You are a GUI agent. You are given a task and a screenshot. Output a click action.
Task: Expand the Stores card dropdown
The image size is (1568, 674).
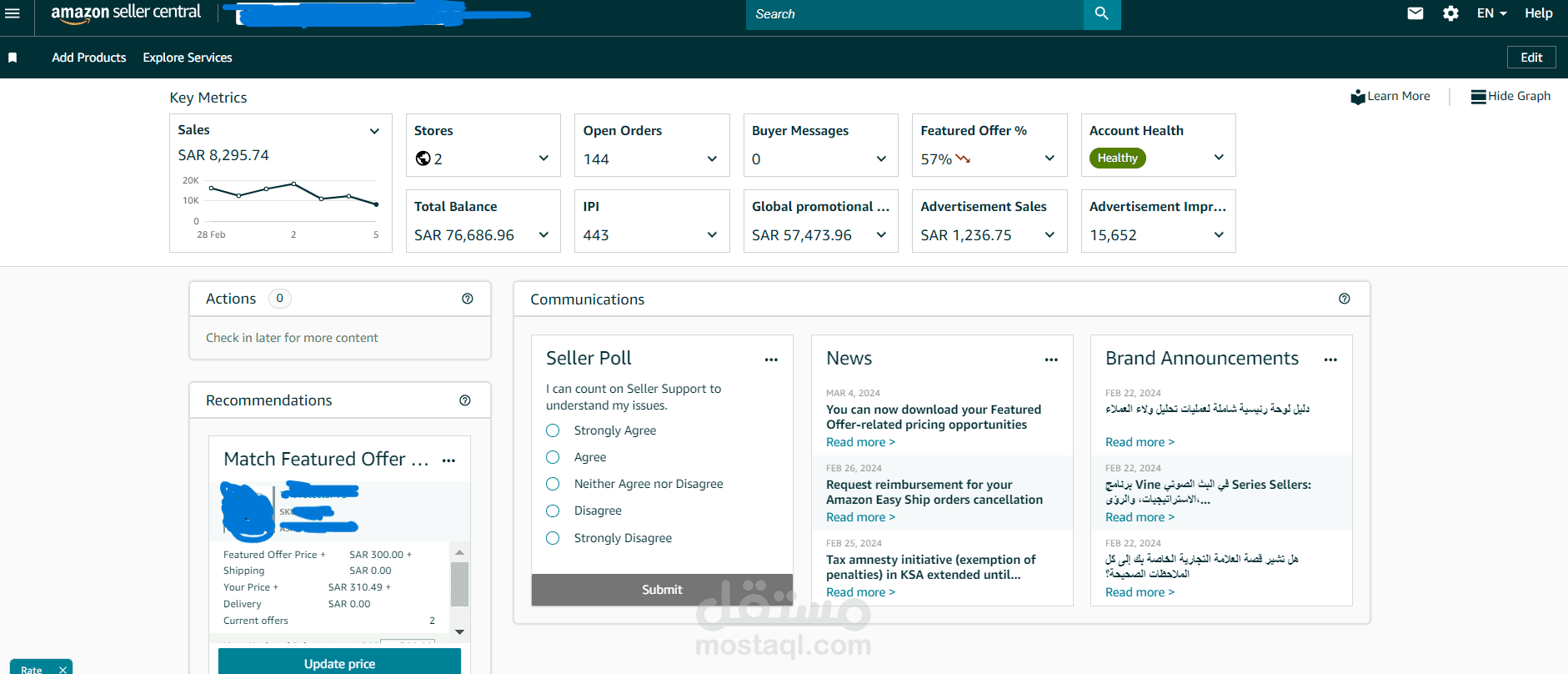[x=544, y=158]
